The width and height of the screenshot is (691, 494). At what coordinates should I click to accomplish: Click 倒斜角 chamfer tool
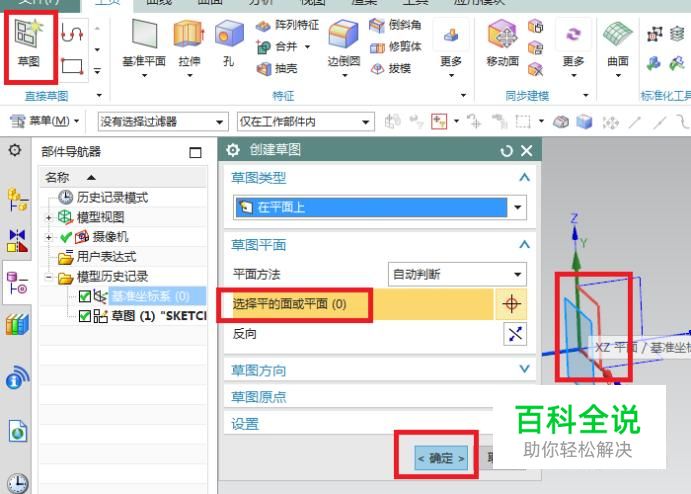click(395, 25)
